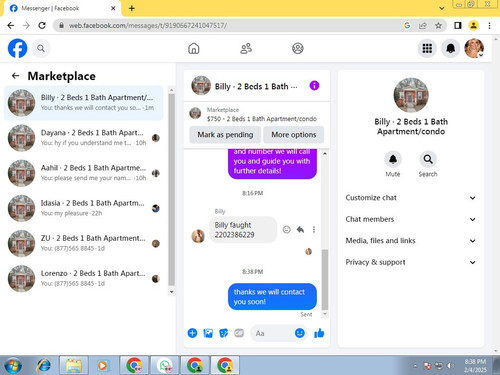Open Facebook notifications bell

(x=450, y=48)
